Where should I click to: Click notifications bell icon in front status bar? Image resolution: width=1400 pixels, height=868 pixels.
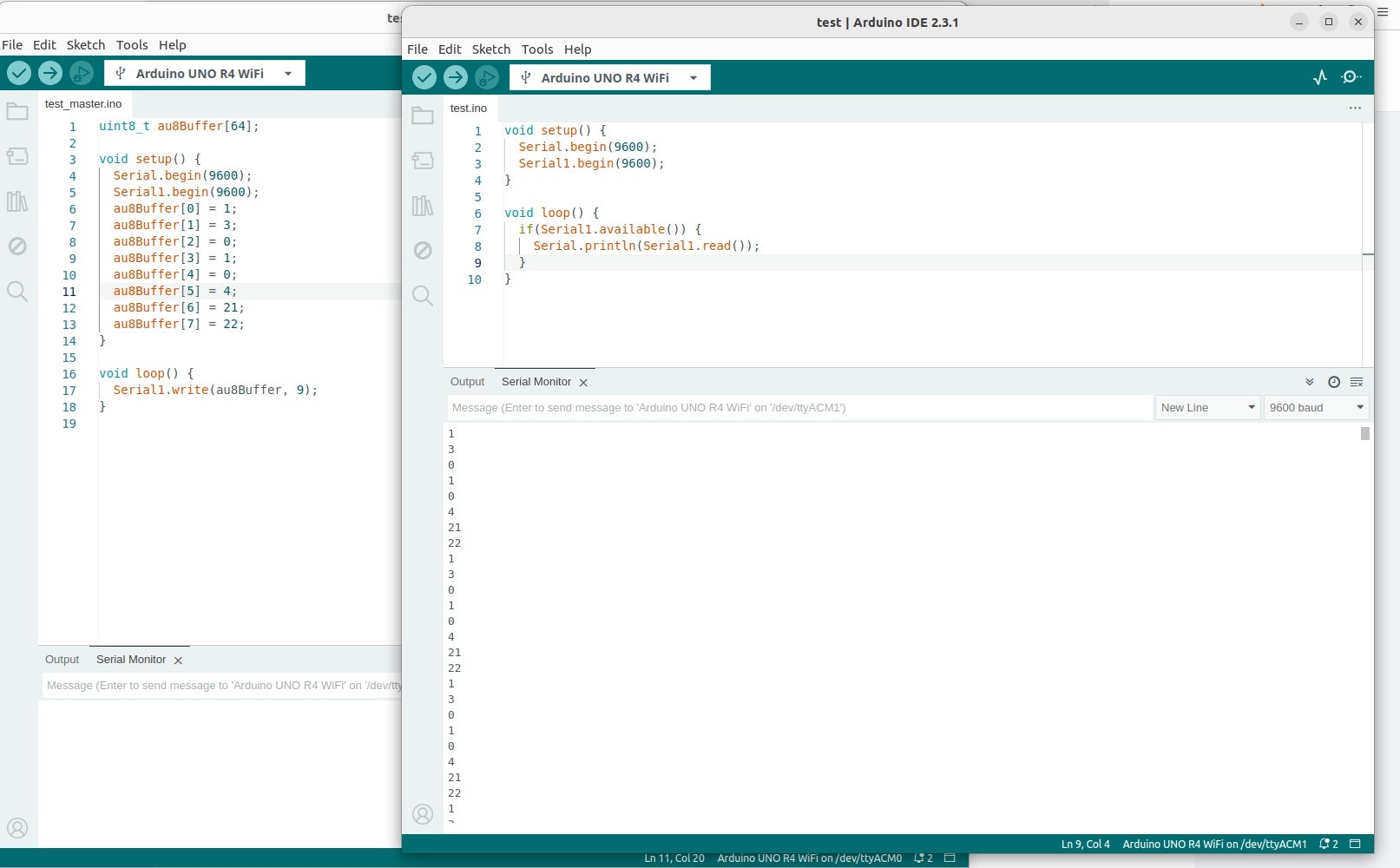coord(1329,844)
